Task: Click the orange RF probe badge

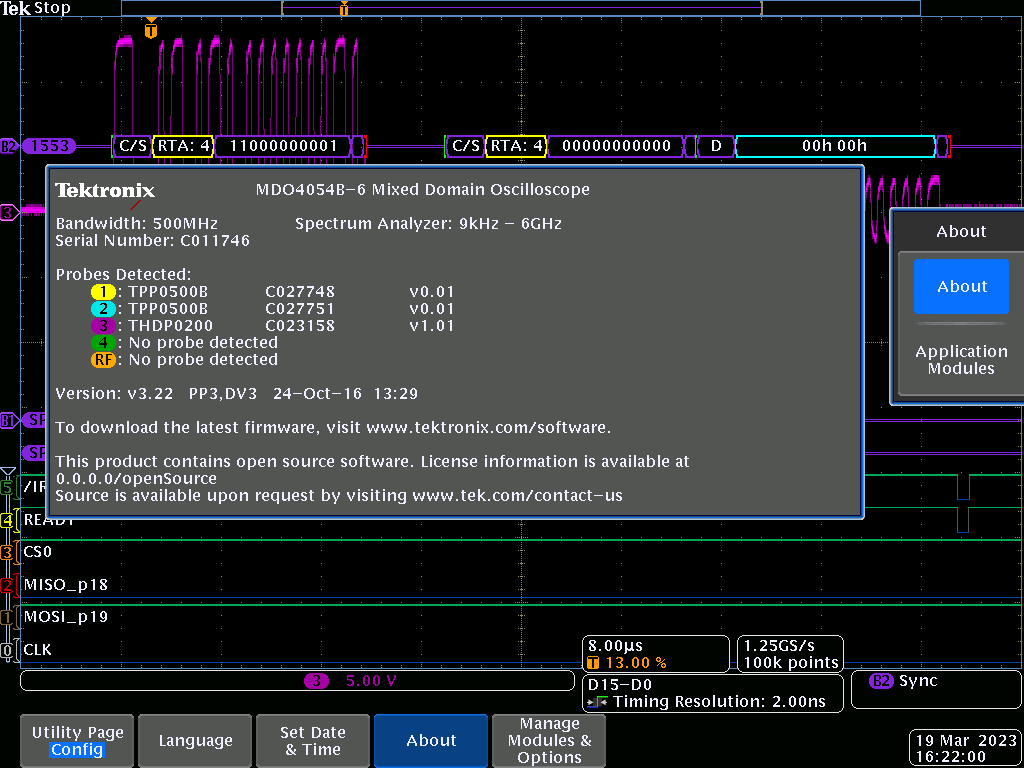Action: pos(103,359)
